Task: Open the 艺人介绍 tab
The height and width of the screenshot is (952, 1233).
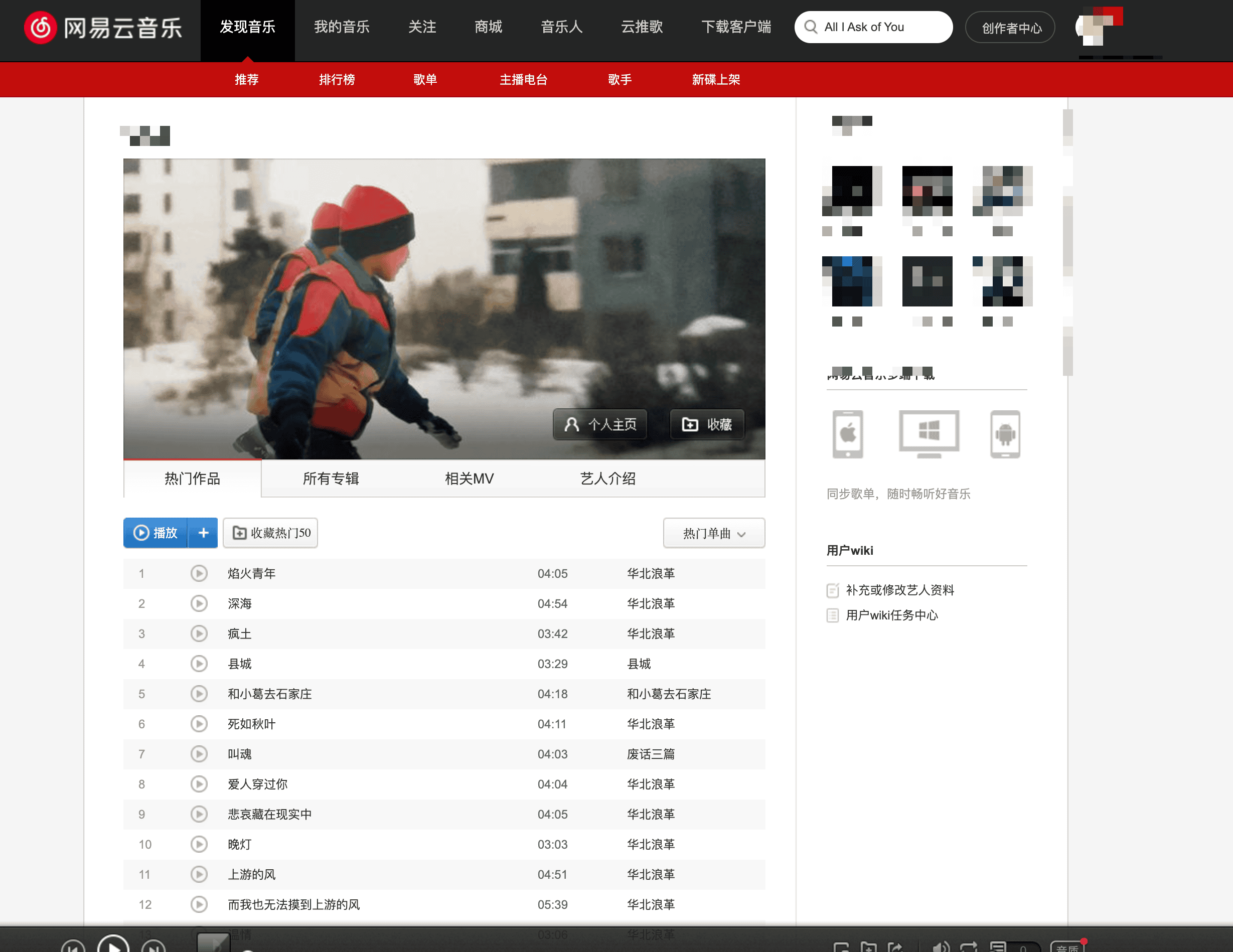Action: 607,479
